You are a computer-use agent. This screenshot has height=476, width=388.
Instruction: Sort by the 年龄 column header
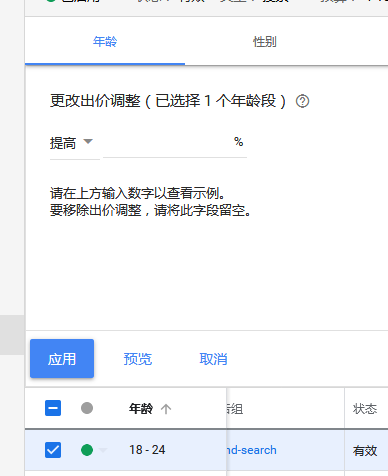point(141,408)
